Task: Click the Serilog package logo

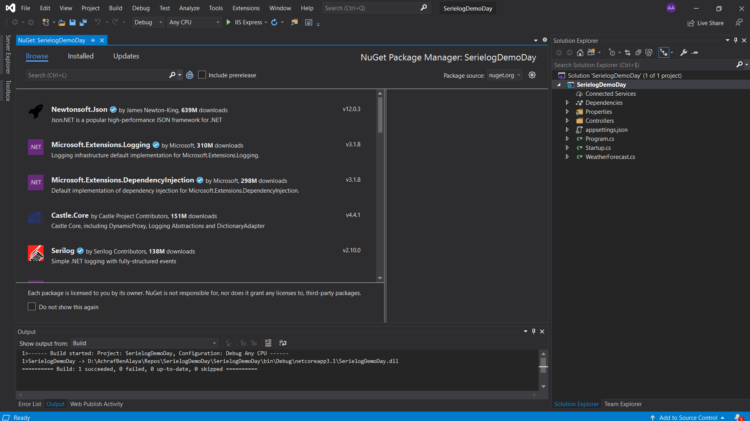Action: [x=36, y=253]
